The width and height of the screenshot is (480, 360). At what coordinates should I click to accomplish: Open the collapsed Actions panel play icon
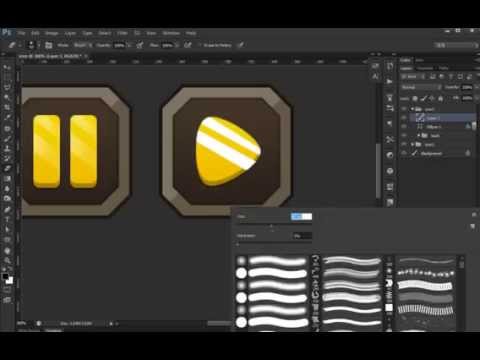pyautogui.click(x=390, y=81)
